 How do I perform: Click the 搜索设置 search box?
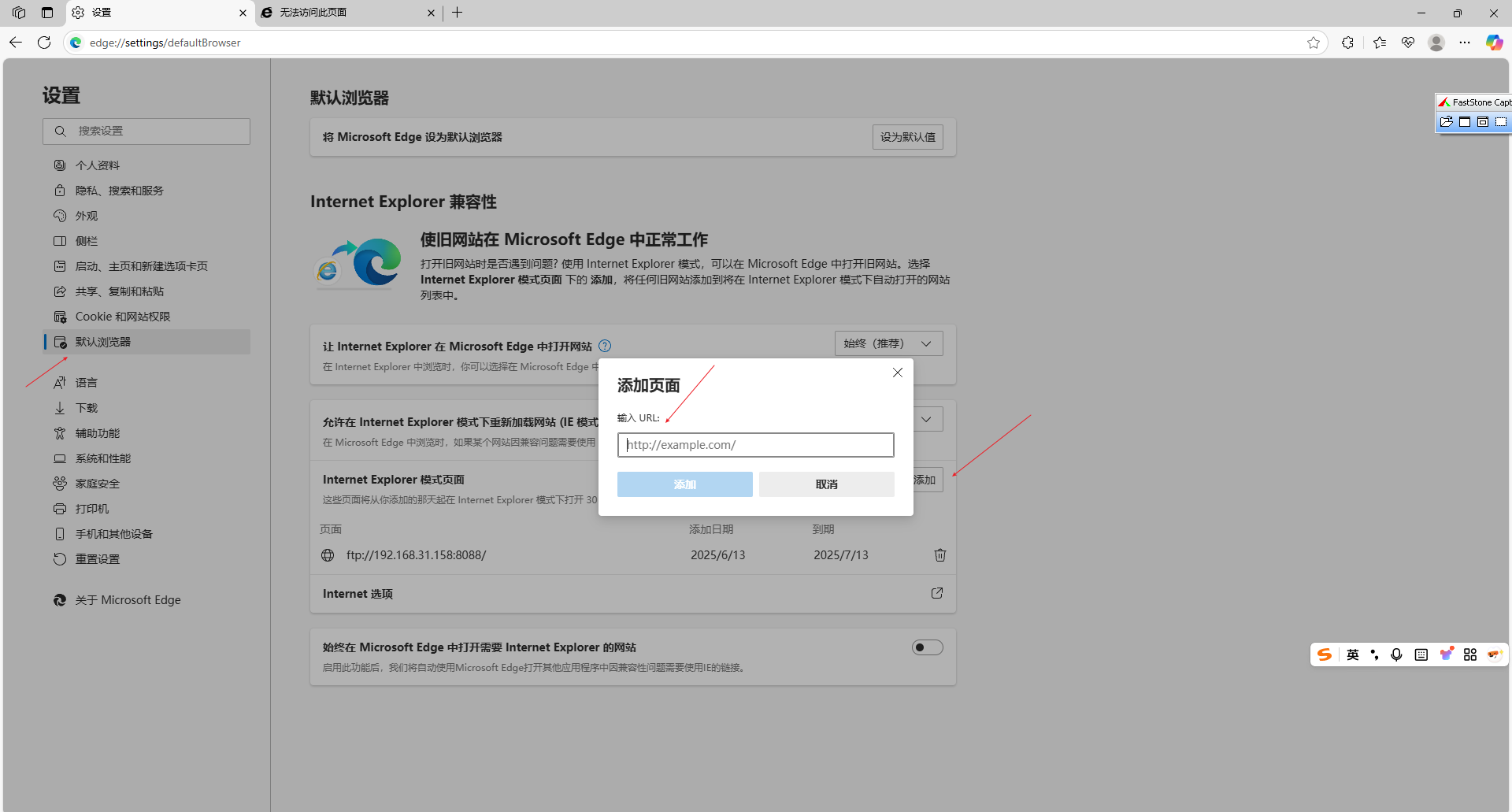pos(146,132)
